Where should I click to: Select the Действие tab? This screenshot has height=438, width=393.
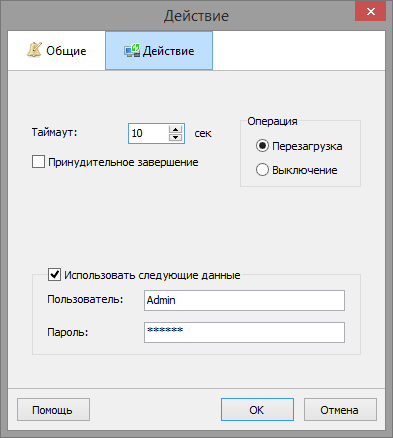click(159, 51)
